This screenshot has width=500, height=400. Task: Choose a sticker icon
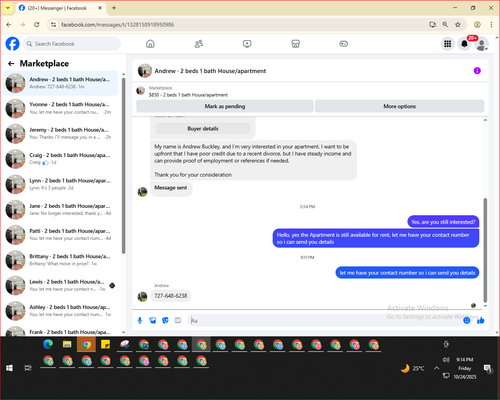point(165,320)
